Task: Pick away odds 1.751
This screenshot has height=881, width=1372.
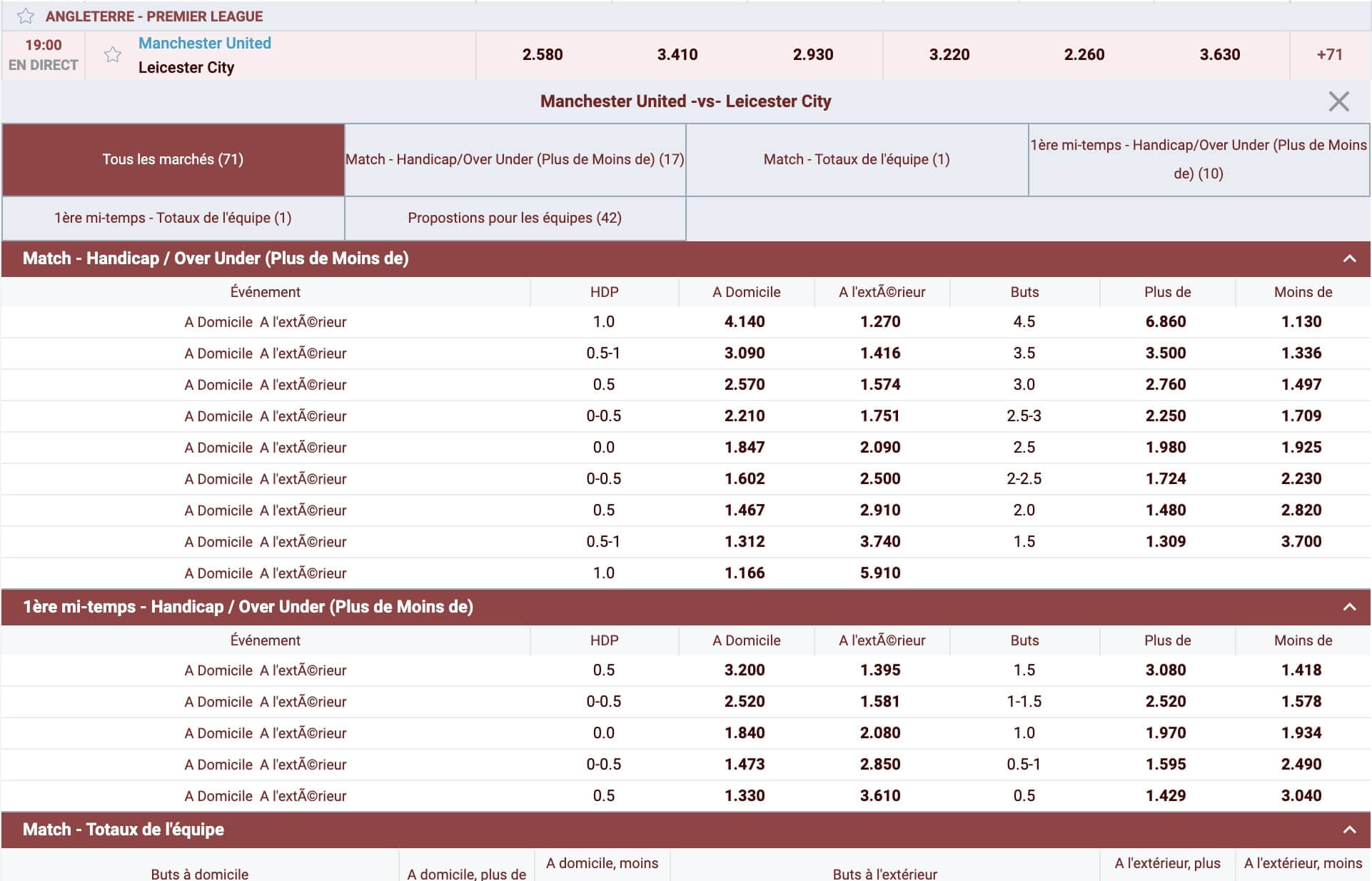Action: [x=880, y=416]
